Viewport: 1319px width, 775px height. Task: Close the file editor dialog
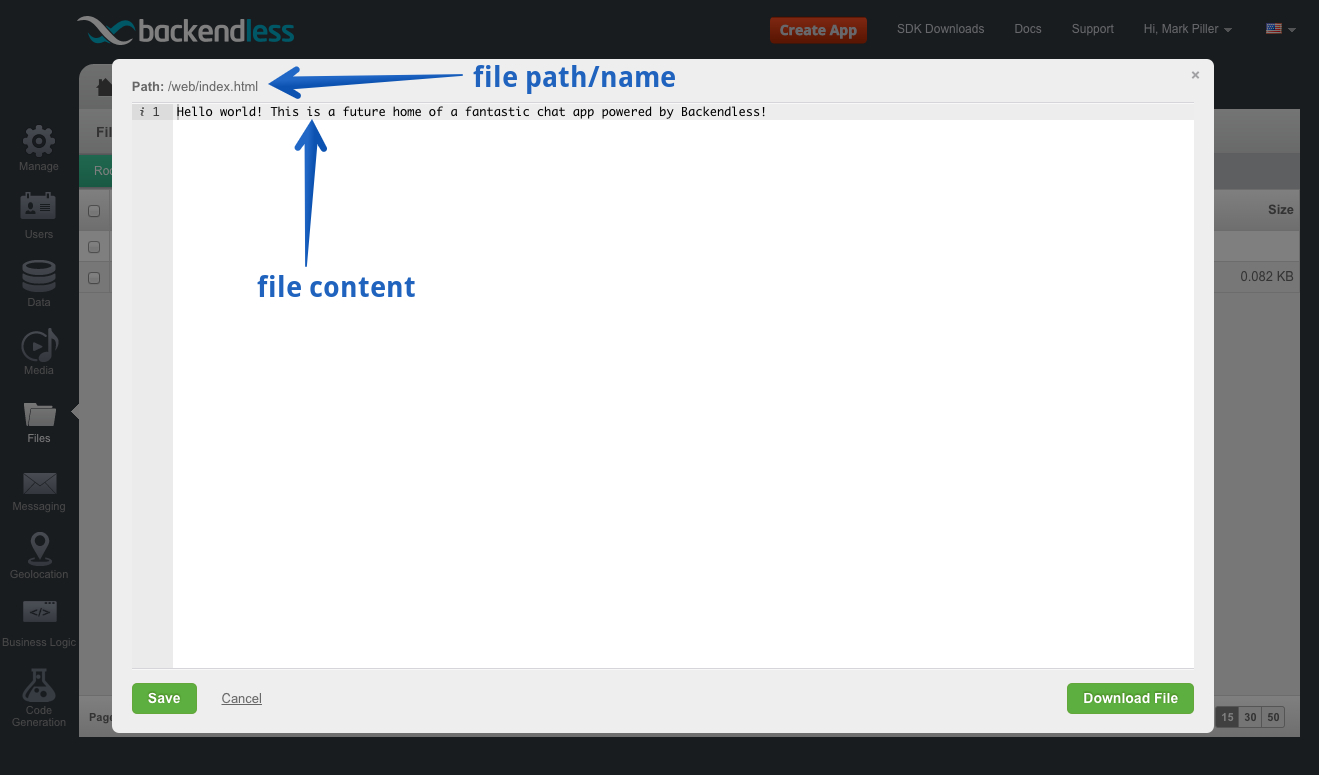click(x=1195, y=75)
